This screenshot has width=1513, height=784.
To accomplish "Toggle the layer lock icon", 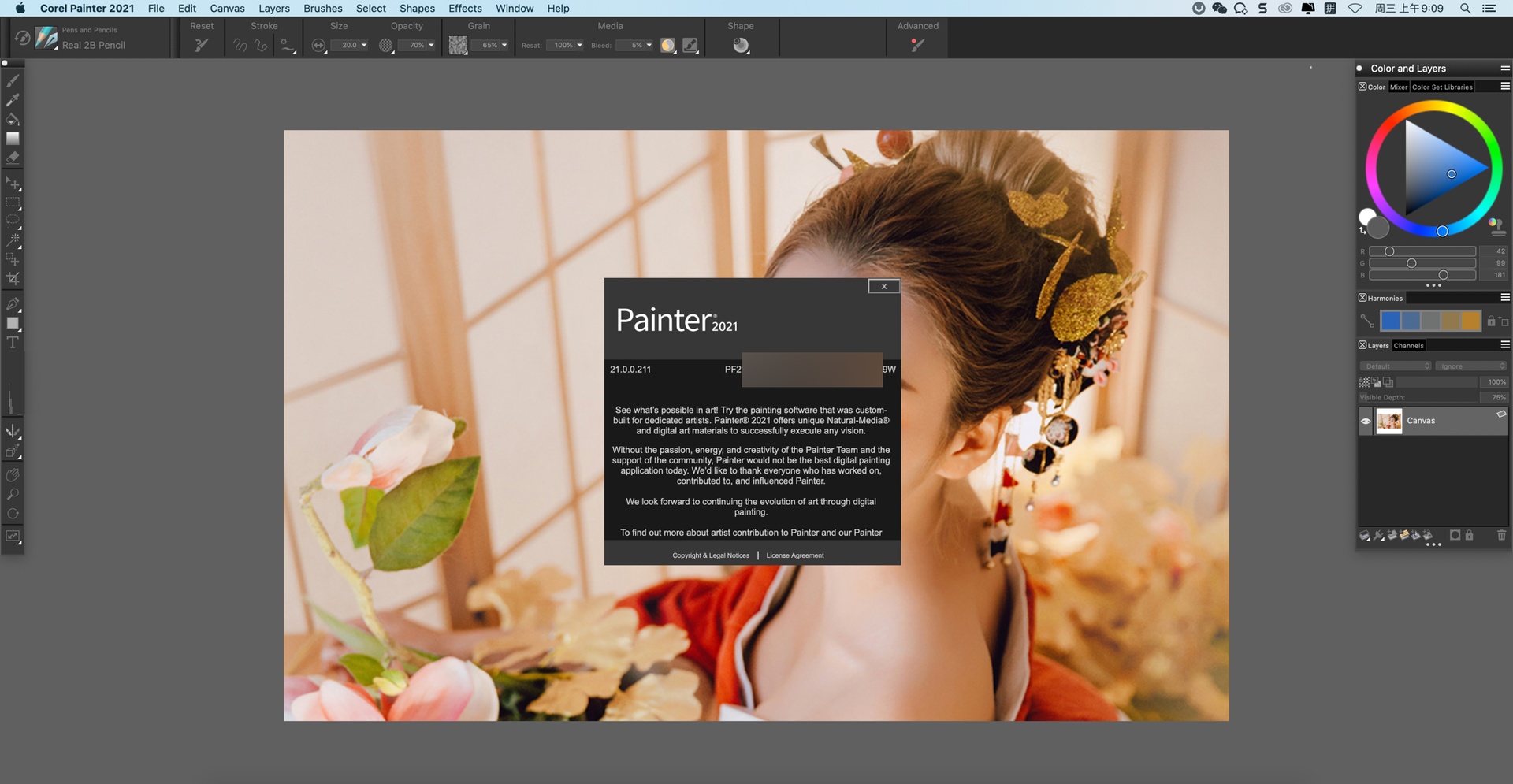I will tap(1469, 535).
